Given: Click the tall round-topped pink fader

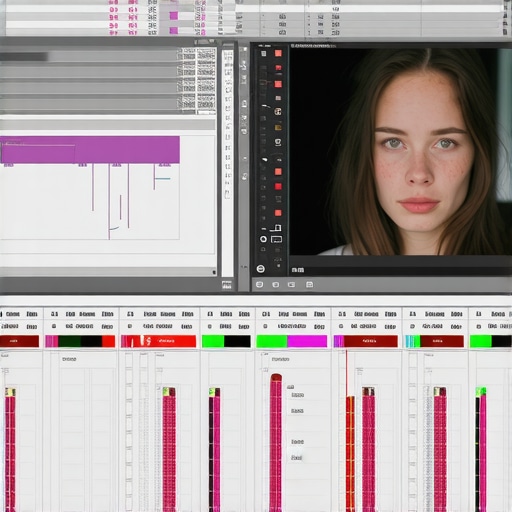Looking at the screenshot, I should [276, 443].
